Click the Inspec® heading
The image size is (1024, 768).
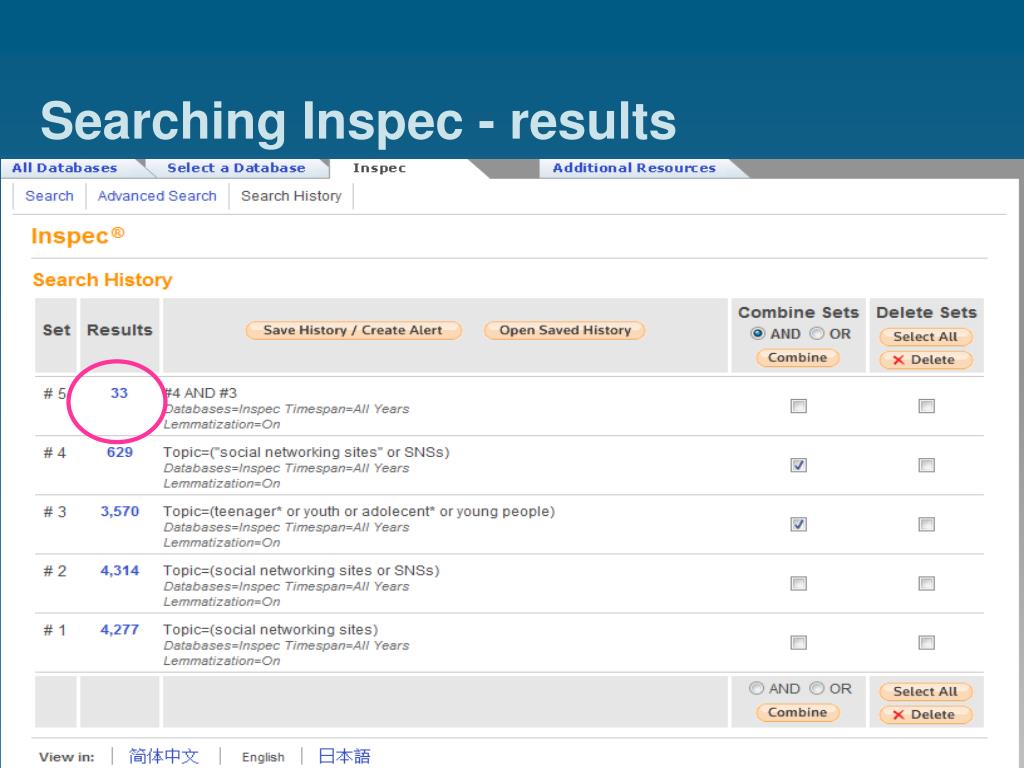(78, 235)
